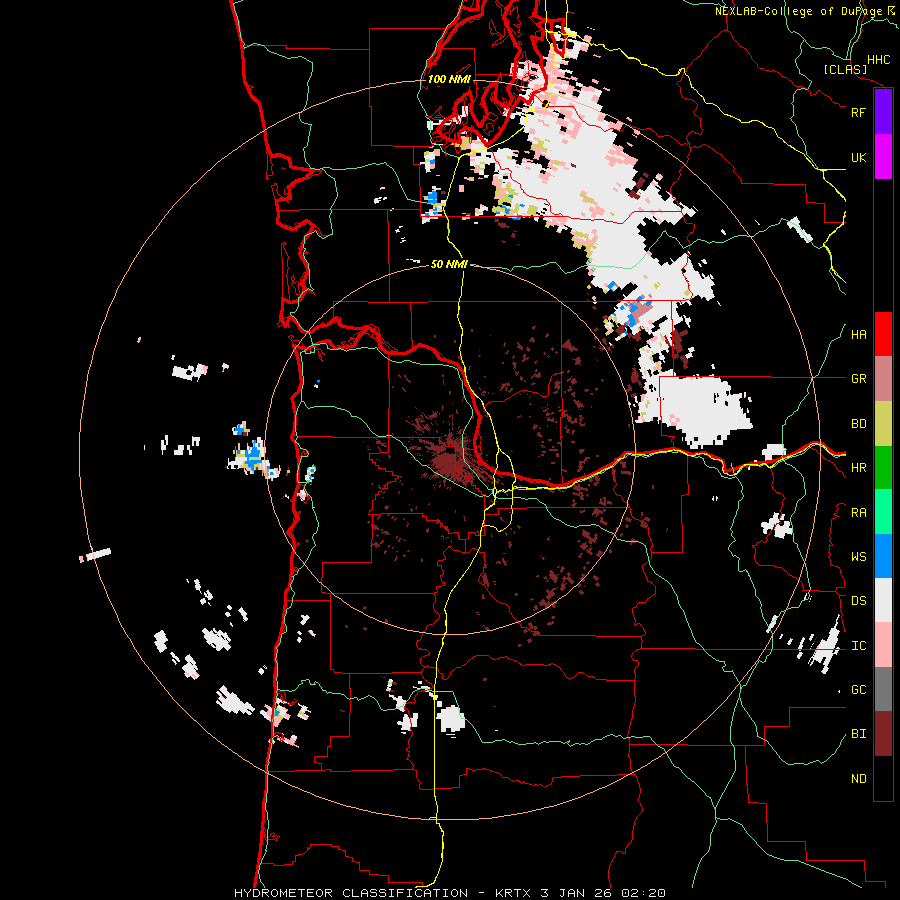Click the black ND legend swatch
Screen dimensions: 900x900
883,778
